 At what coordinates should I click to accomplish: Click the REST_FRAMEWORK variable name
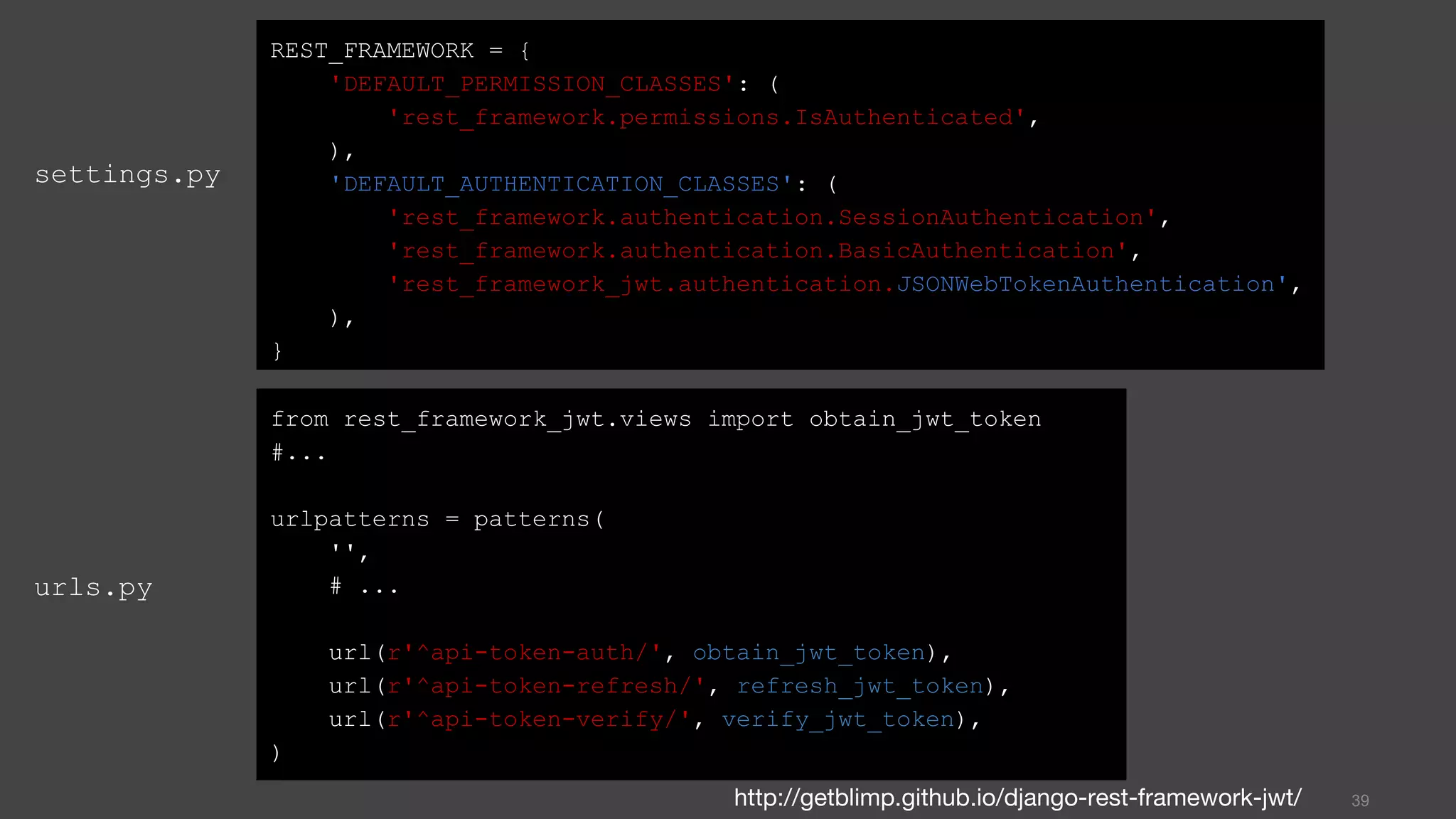pos(371,51)
